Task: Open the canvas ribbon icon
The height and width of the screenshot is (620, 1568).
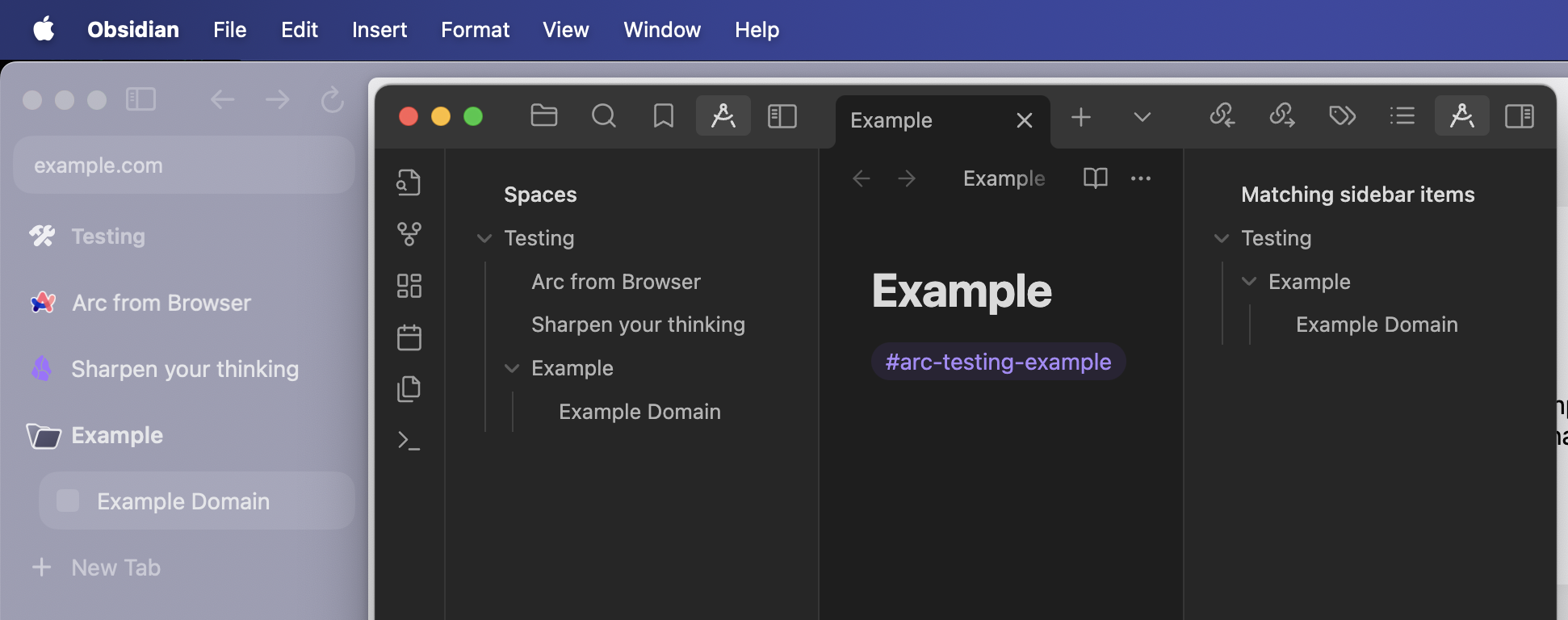Action: (x=409, y=286)
